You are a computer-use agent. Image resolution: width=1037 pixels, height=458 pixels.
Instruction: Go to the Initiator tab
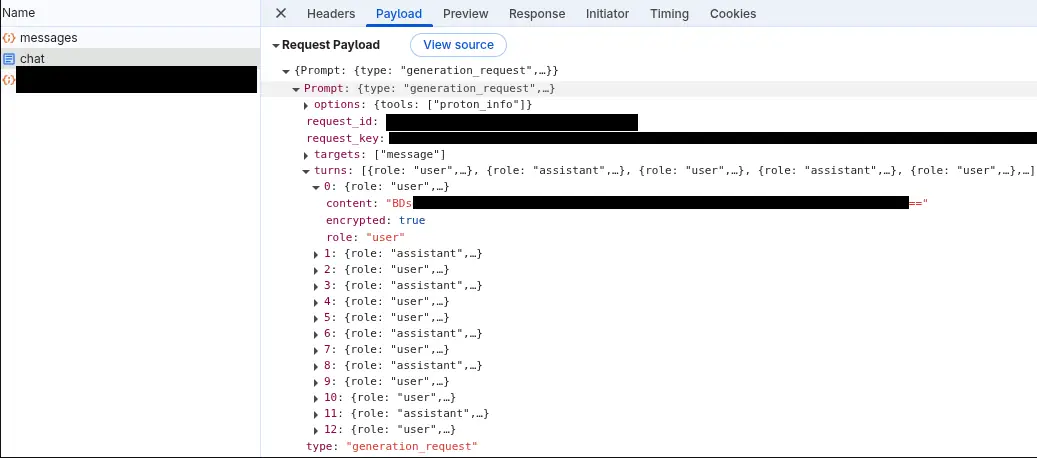(607, 14)
